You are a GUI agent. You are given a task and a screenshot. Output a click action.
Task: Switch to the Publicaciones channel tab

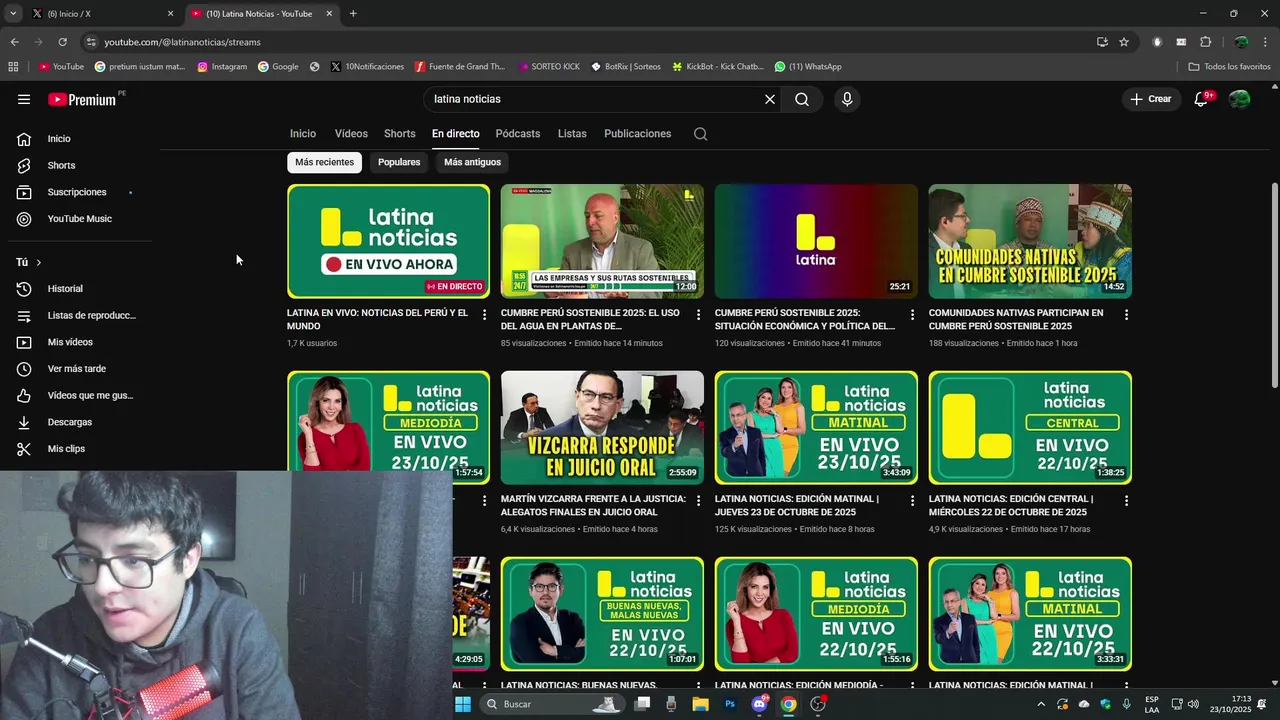click(x=638, y=134)
